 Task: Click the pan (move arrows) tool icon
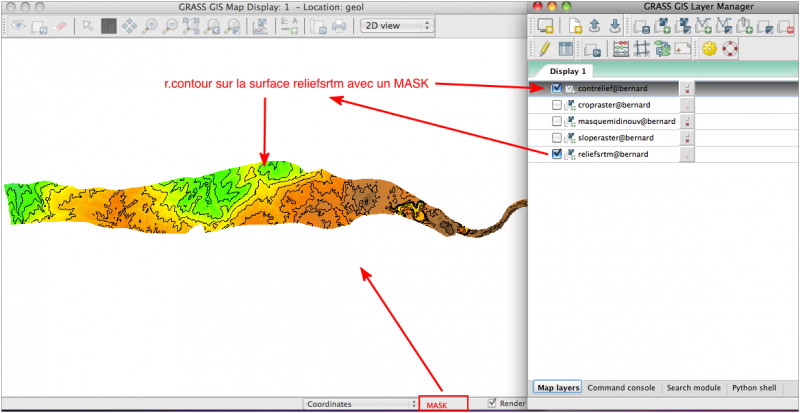129,27
